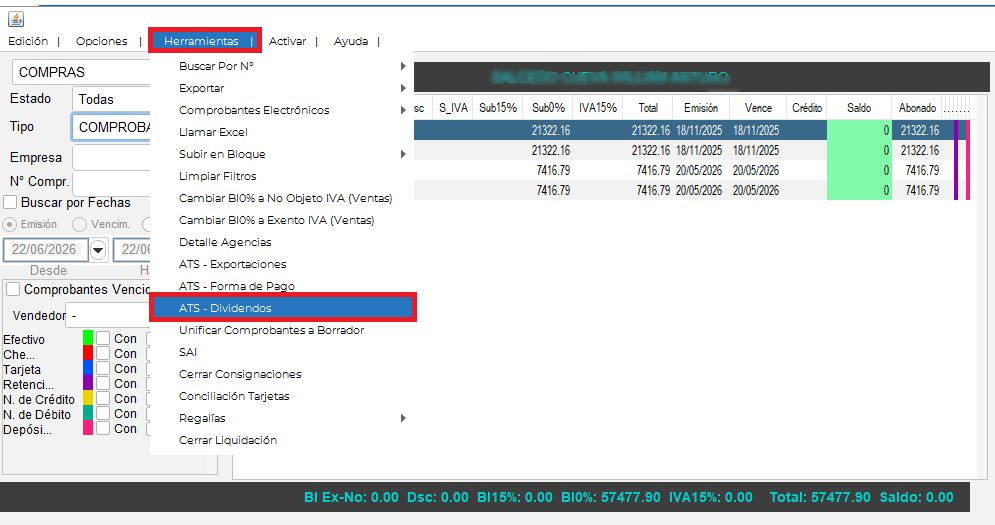The image size is (995, 525).
Task: Check the Comprobantes Vencidos checkbox
Action: click(13, 289)
